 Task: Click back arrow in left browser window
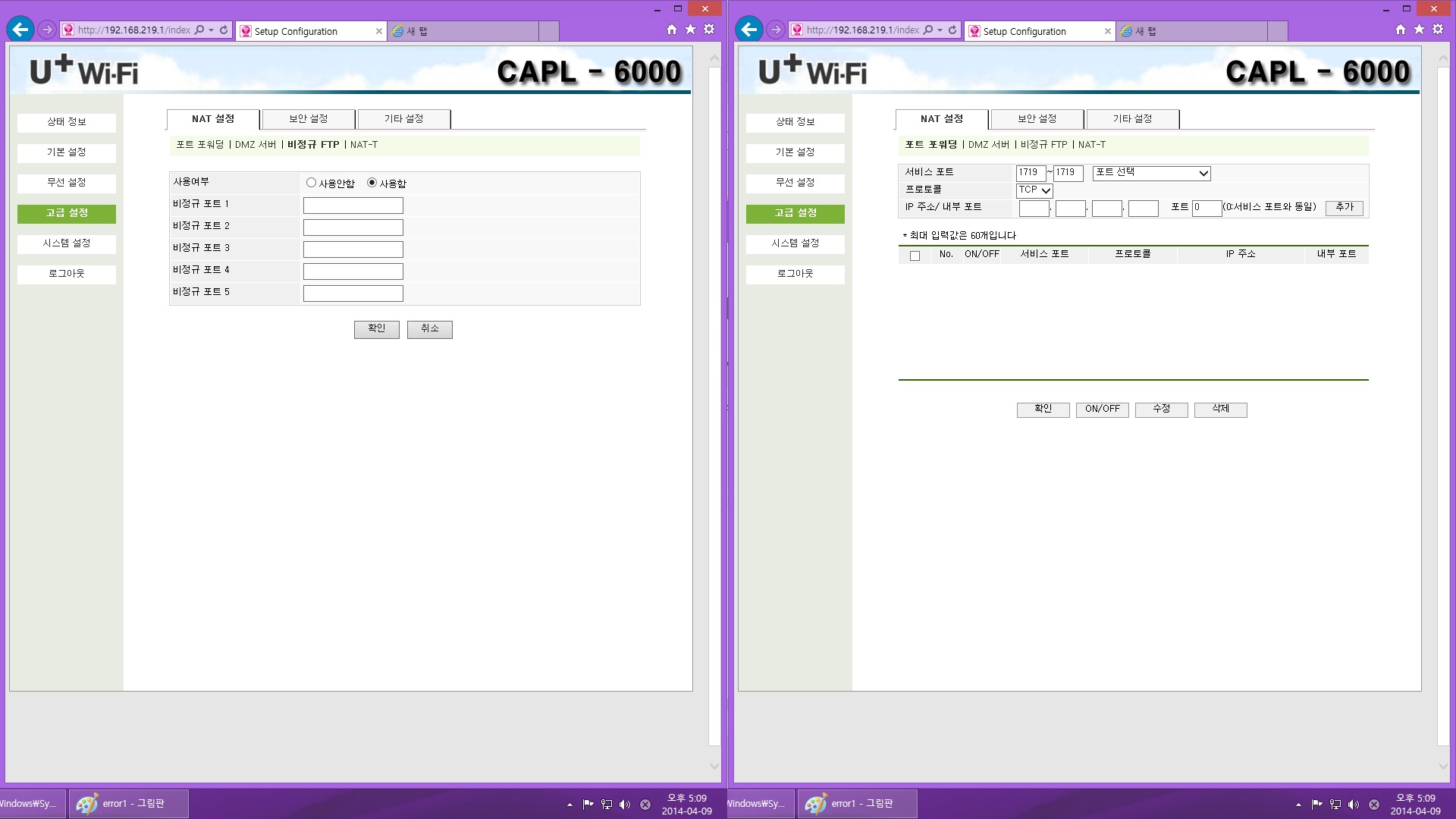point(20,30)
